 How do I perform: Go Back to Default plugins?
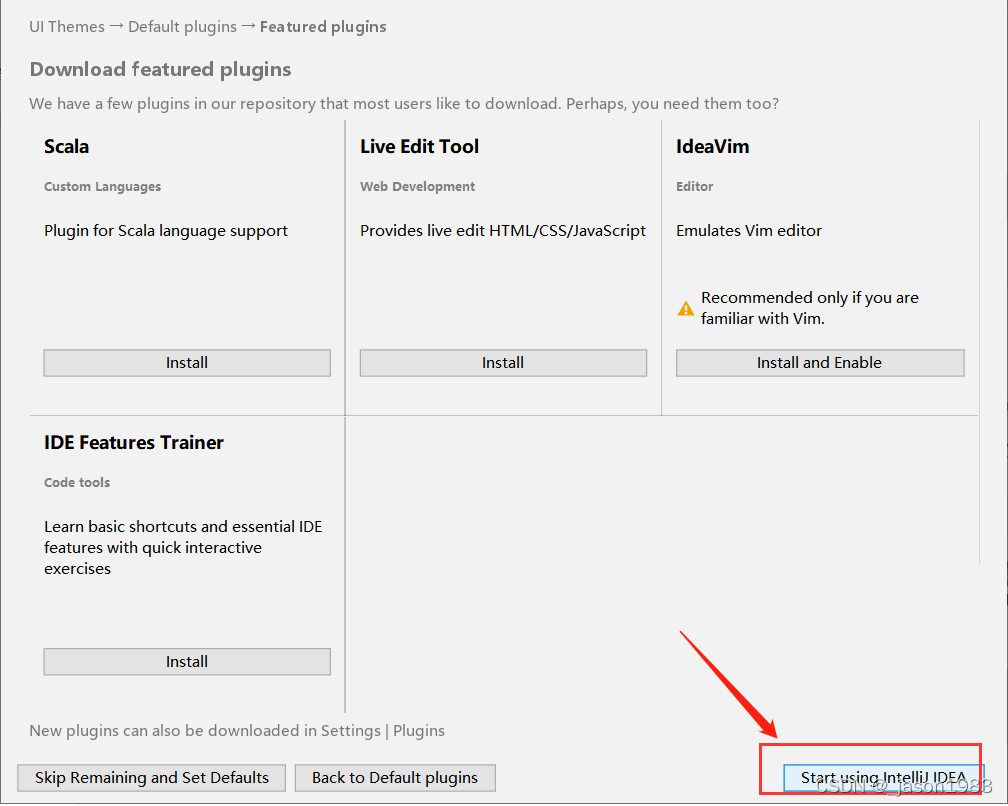tap(395, 778)
